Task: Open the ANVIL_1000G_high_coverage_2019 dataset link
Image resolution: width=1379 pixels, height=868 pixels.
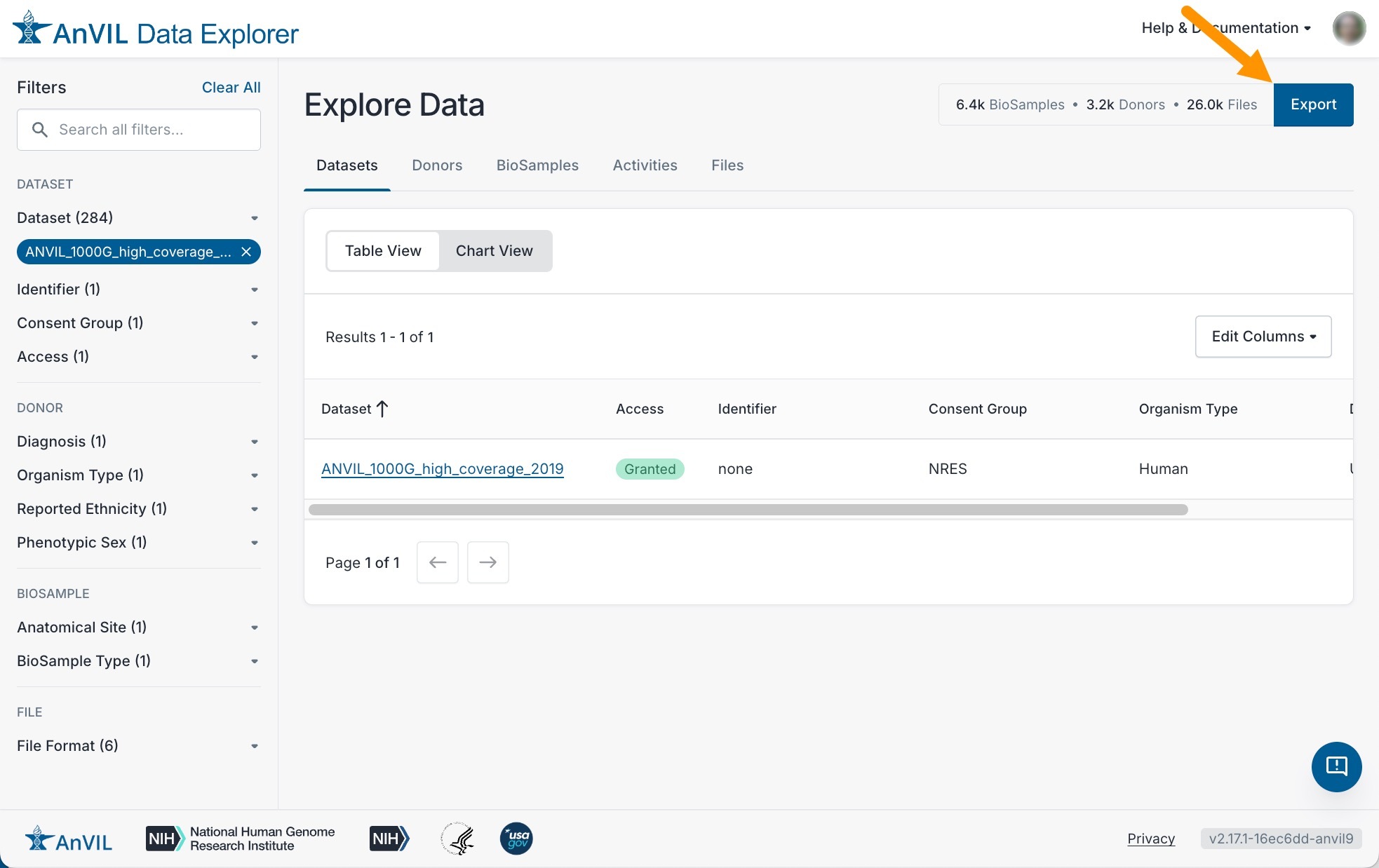Action: pyautogui.click(x=443, y=469)
